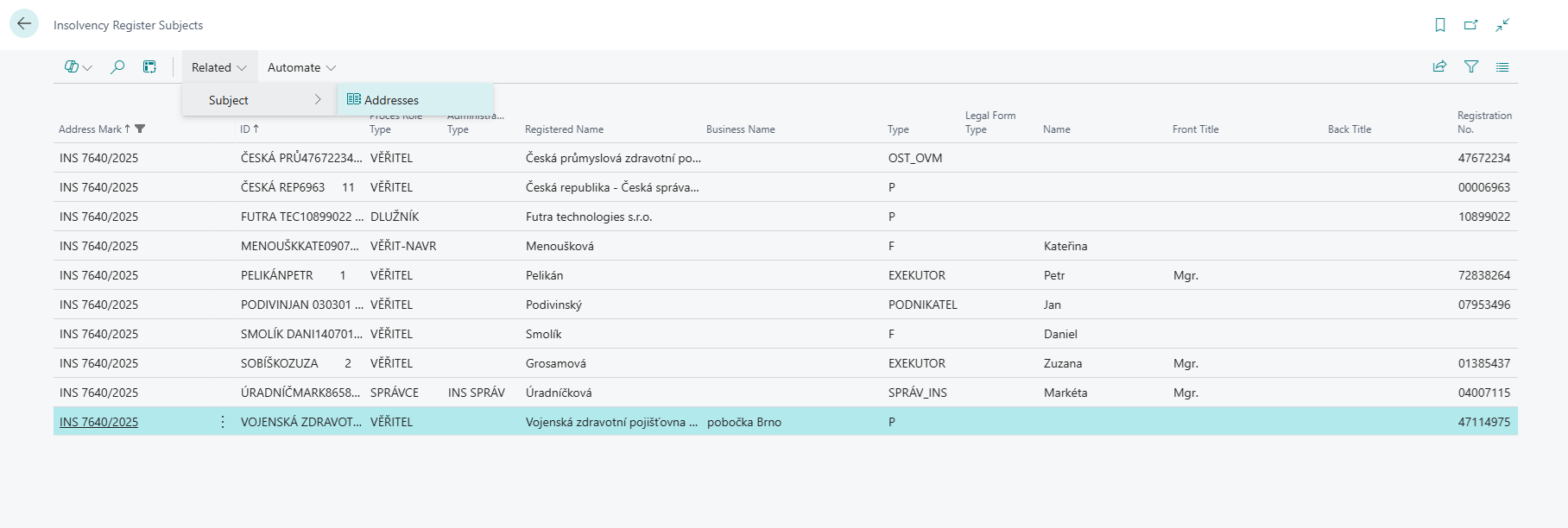This screenshot has width=1568, height=528.
Task: Click the analysis mode table icon
Action: tap(149, 67)
